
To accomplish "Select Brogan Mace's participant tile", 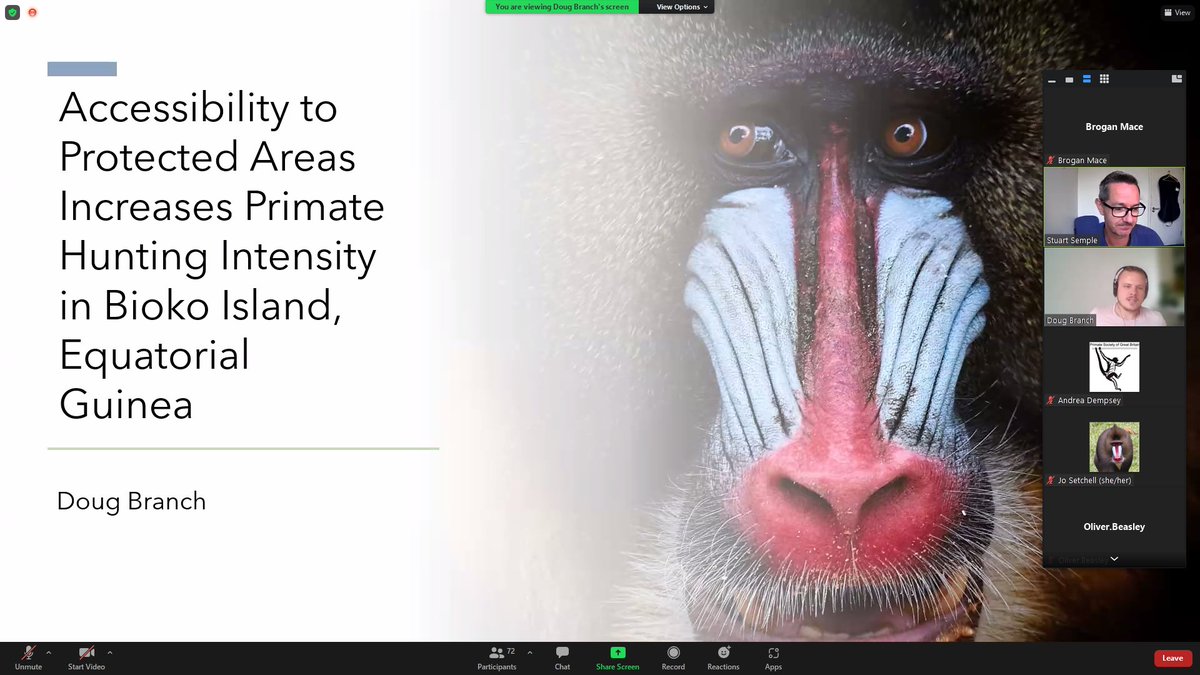I will [x=1114, y=128].
